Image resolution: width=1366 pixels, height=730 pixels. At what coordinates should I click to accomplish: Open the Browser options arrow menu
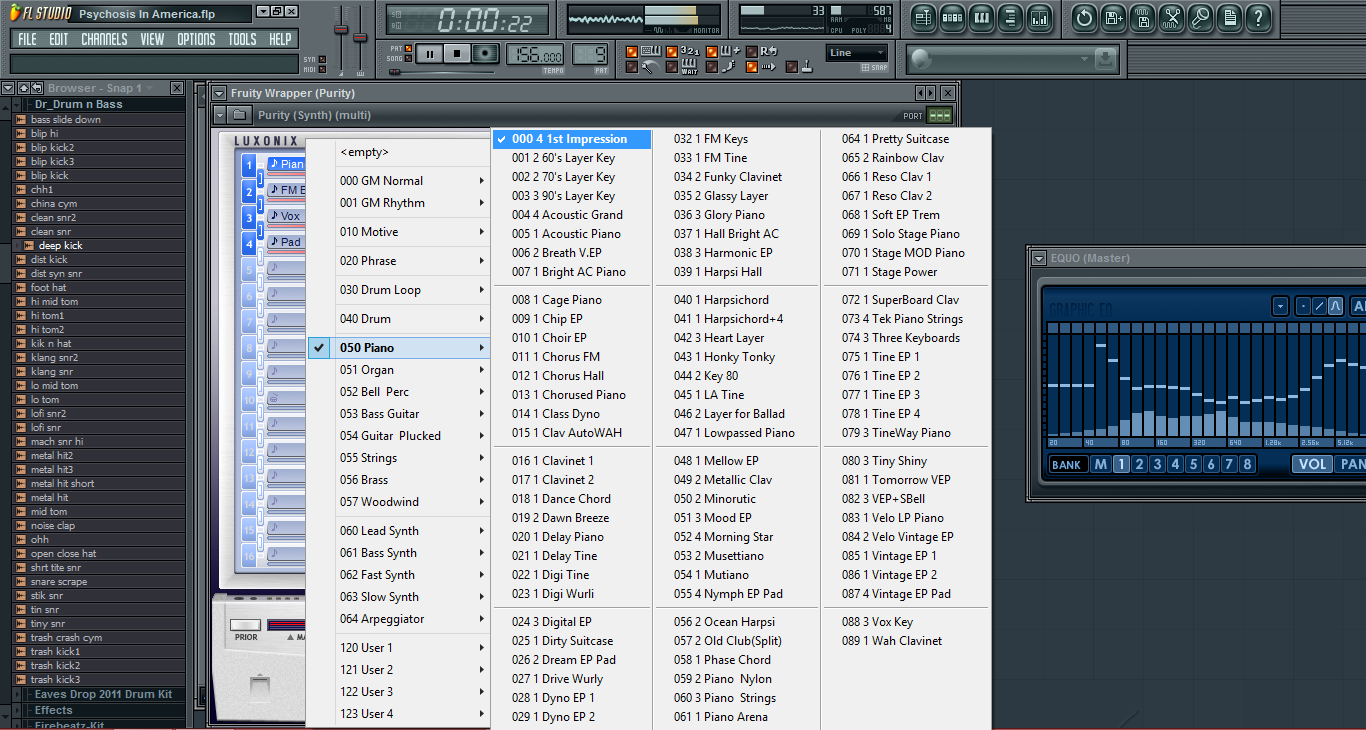pyautogui.click(x=7, y=88)
